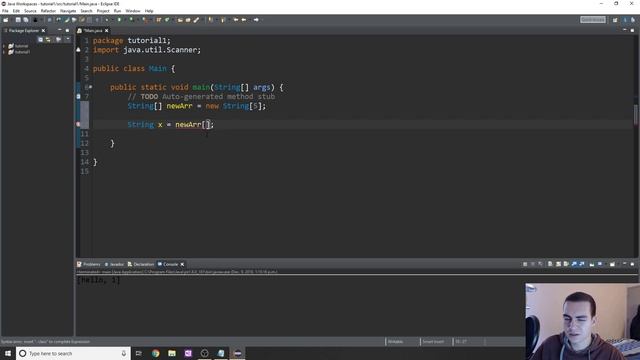The height and width of the screenshot is (360, 640).
Task: Toggle Scroll Lock in Console toolbar
Action: coord(558,264)
